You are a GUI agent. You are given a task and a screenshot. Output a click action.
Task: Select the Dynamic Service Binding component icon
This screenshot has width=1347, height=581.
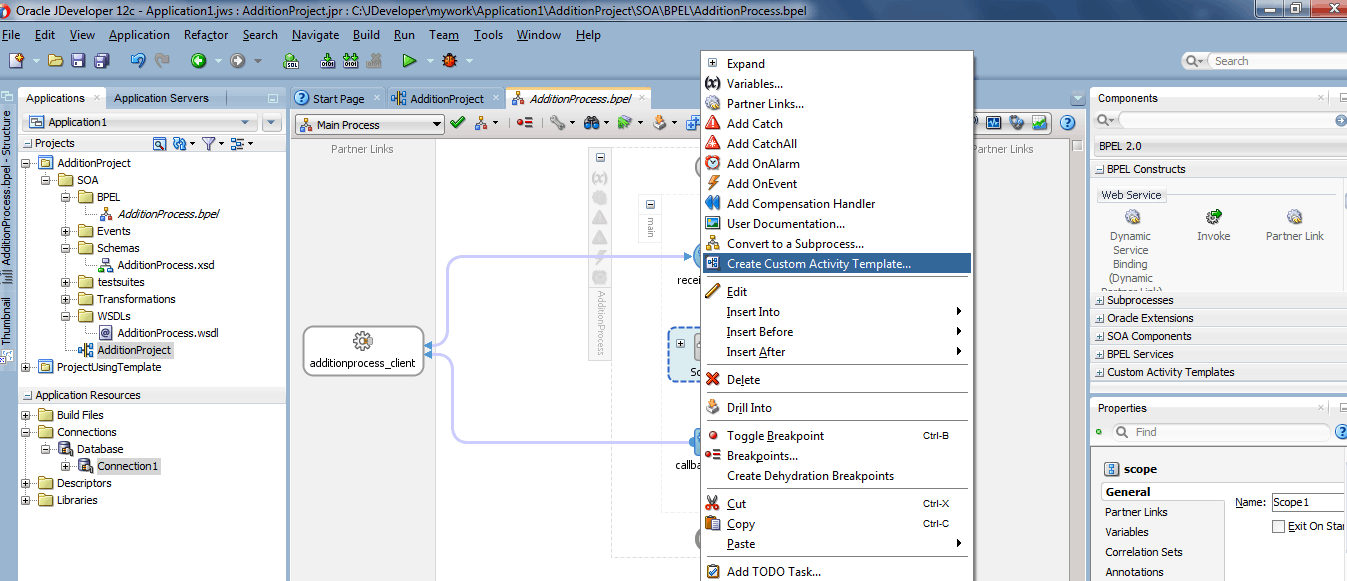click(x=1132, y=216)
